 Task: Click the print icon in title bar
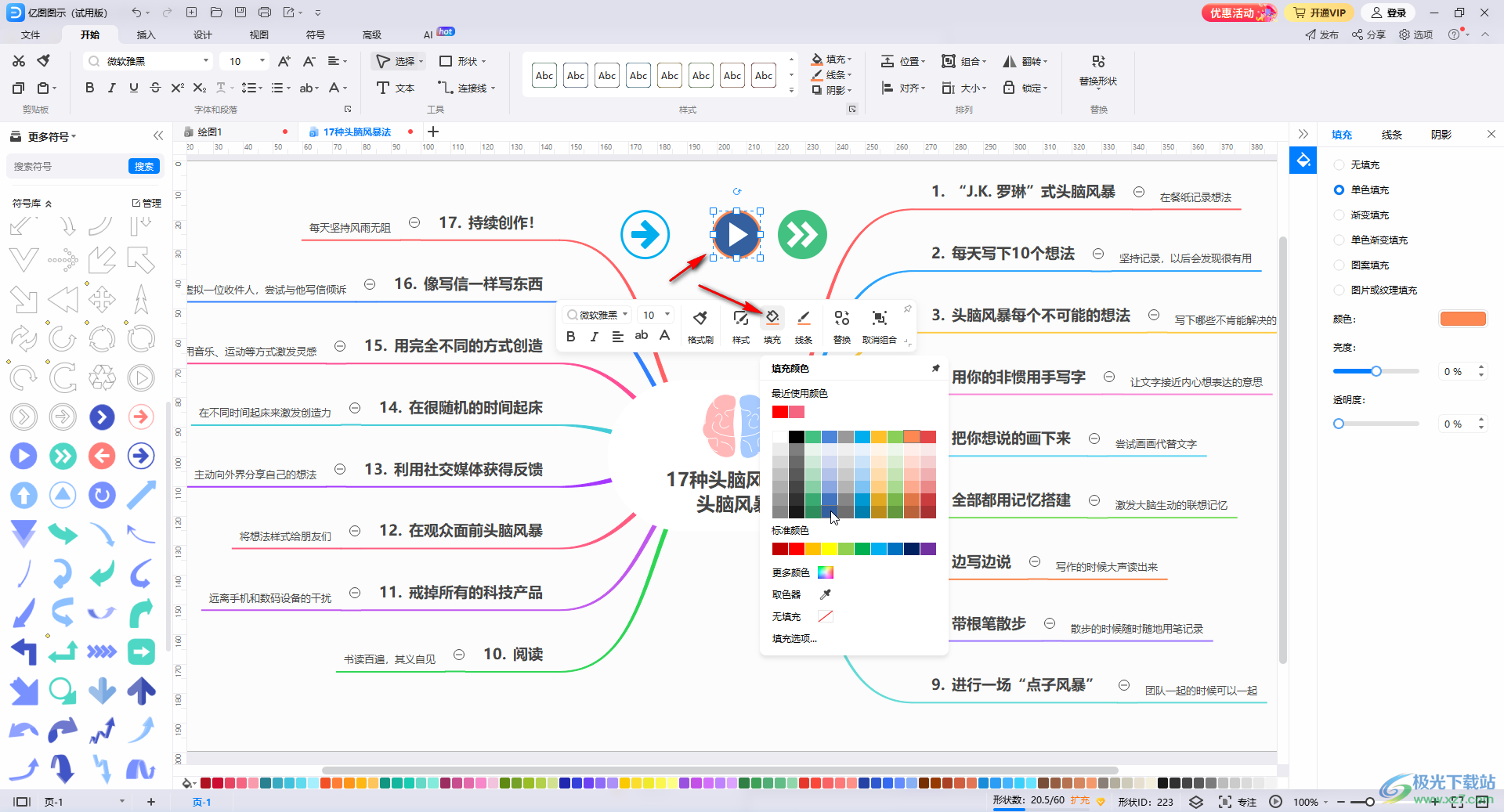265,13
